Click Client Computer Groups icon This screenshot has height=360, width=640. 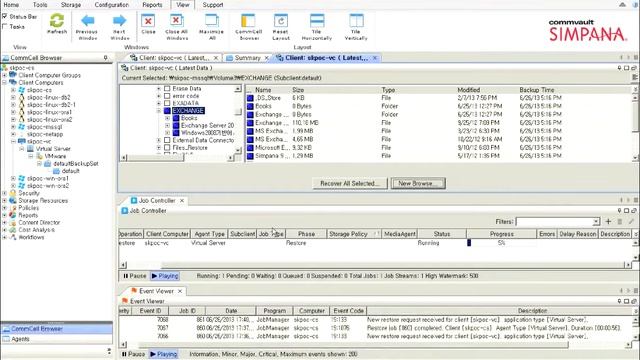click(x=13, y=75)
